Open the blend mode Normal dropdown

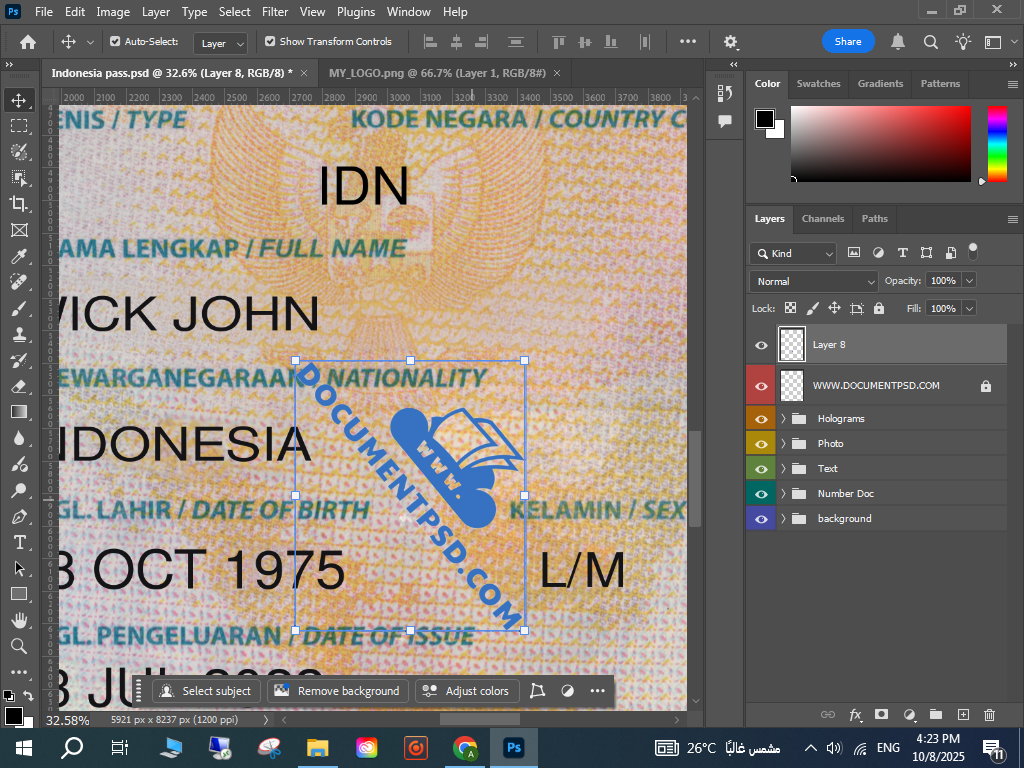click(x=814, y=281)
